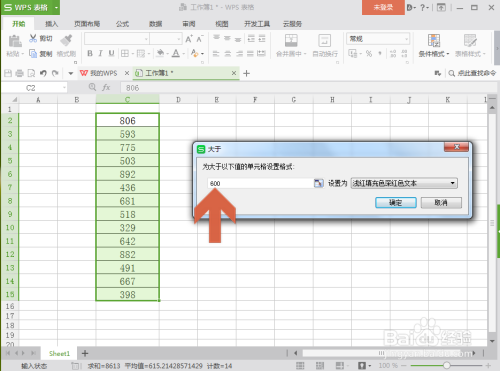The width and height of the screenshot is (500, 371).
Task: Click the range selector icon in dialog
Action: 318,183
